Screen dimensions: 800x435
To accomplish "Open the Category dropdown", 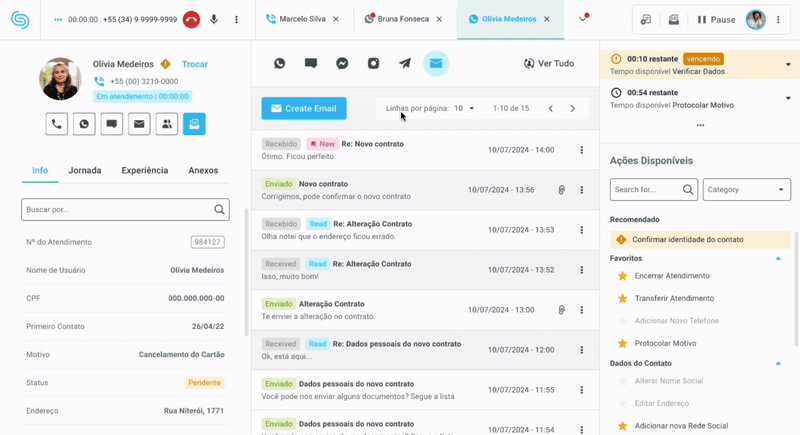I will (746, 189).
